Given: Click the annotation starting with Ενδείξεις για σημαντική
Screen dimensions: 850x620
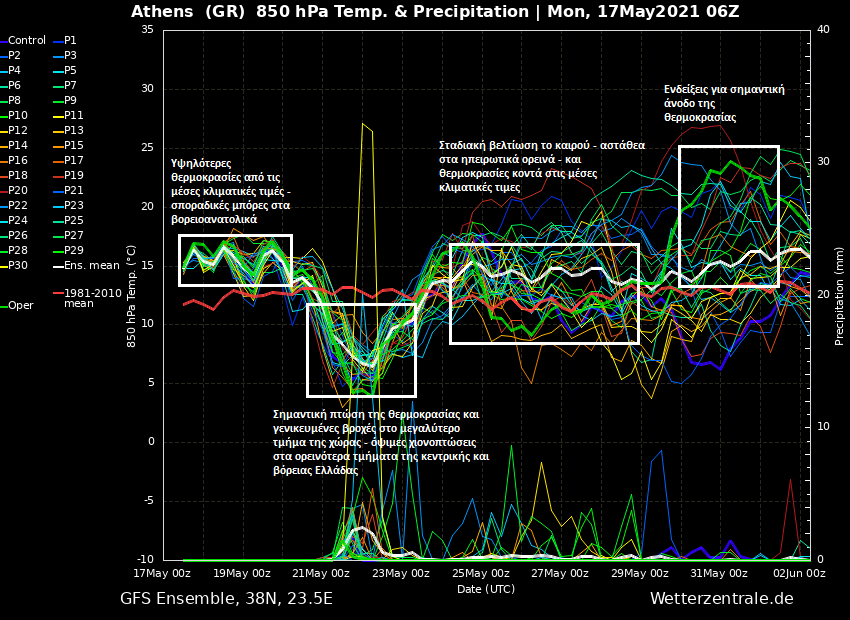Looking at the screenshot, I should [x=723, y=103].
